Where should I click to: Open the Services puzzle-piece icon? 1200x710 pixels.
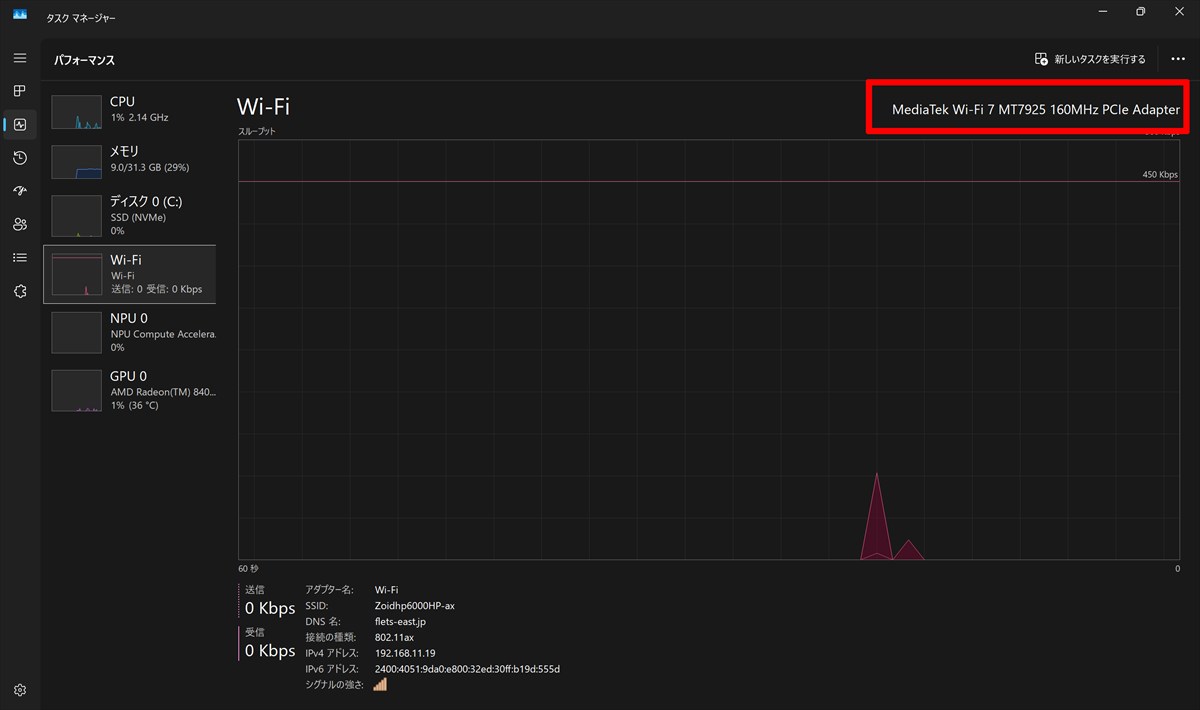[20, 291]
